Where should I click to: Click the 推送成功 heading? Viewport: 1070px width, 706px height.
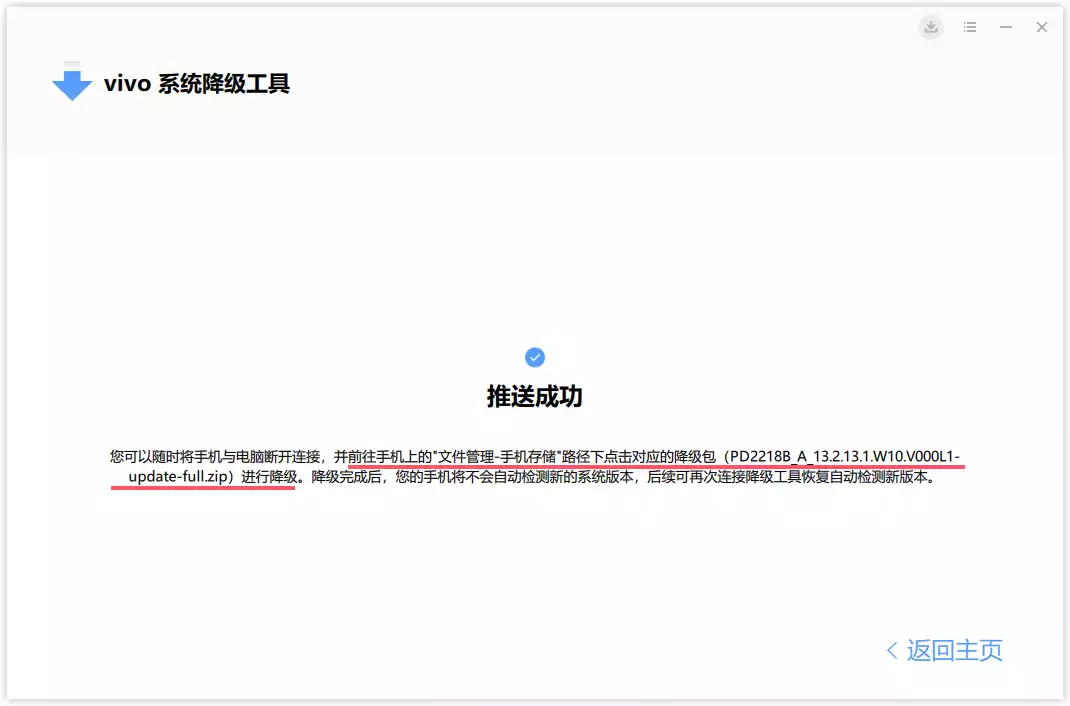[x=535, y=396]
